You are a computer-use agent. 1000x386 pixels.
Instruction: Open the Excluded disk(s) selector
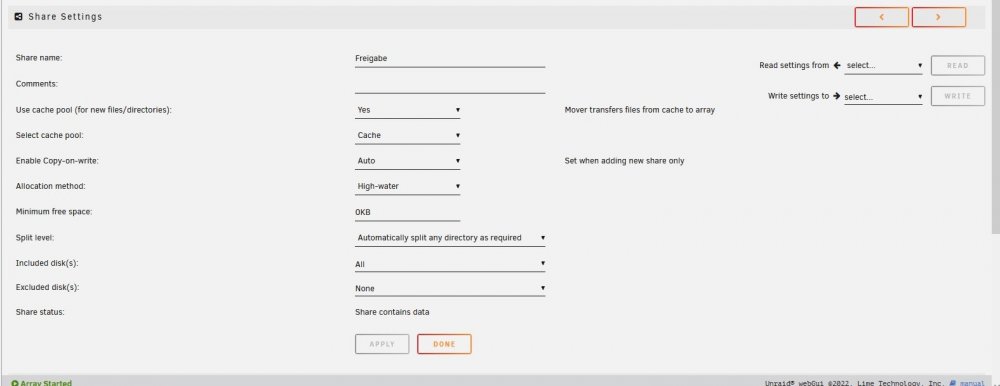[450, 288]
